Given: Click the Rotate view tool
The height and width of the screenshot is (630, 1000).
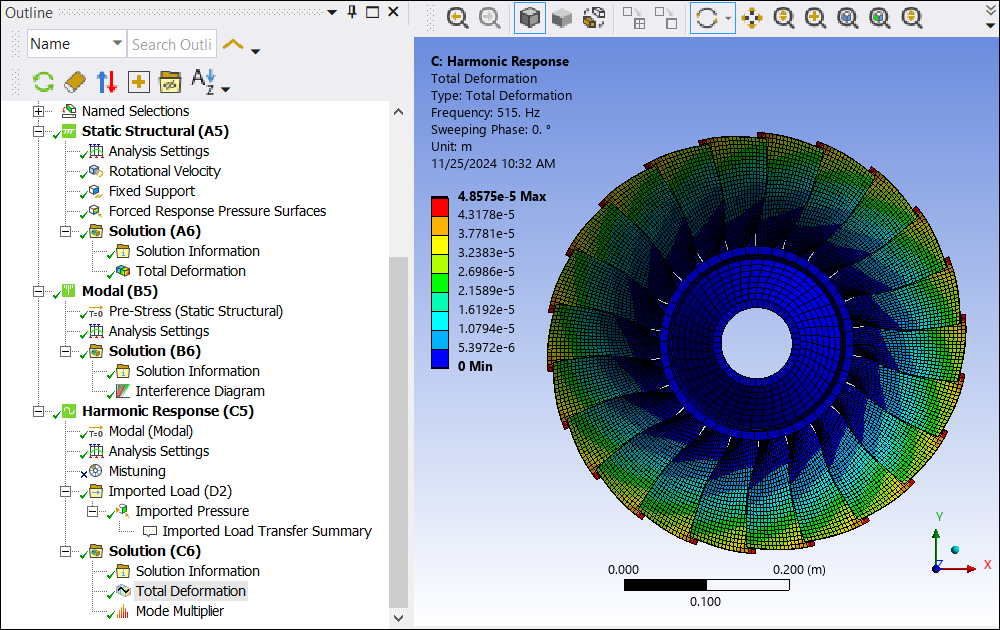Looking at the screenshot, I should pyautogui.click(x=706, y=17).
